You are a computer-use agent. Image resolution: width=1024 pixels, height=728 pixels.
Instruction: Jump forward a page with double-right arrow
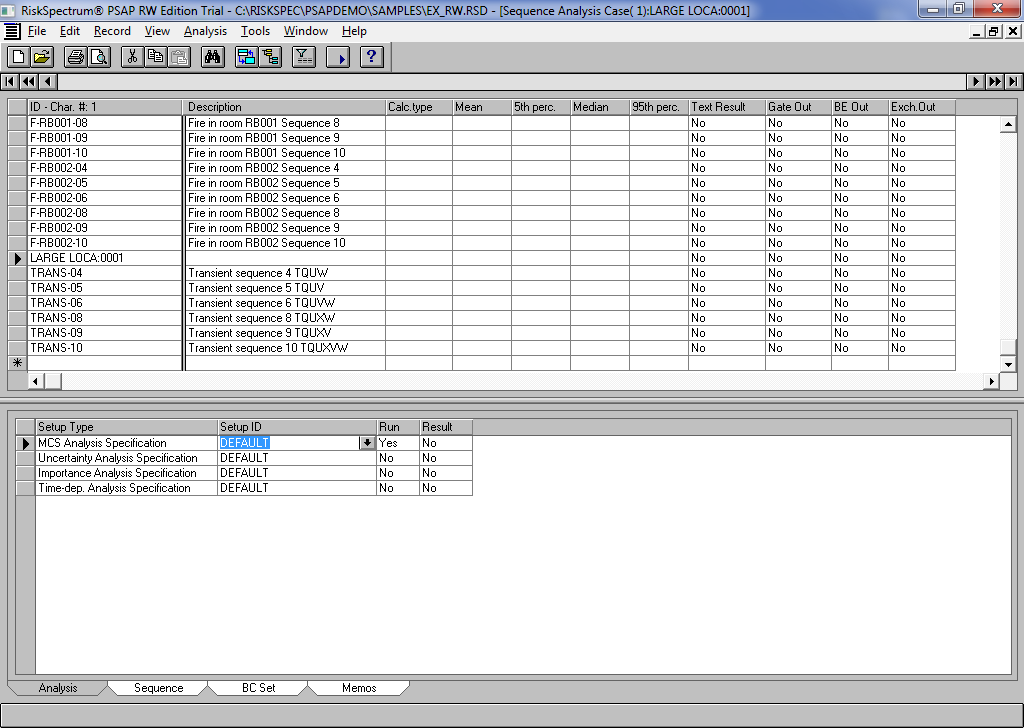click(x=995, y=82)
